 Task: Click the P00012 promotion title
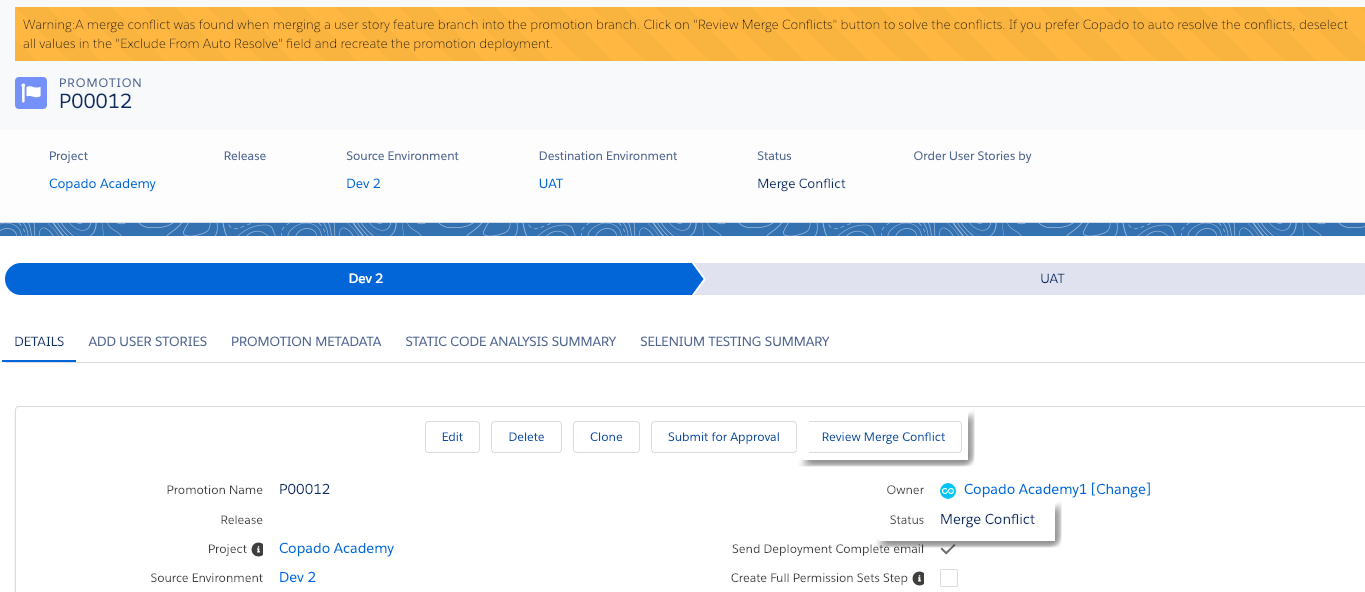pos(95,101)
